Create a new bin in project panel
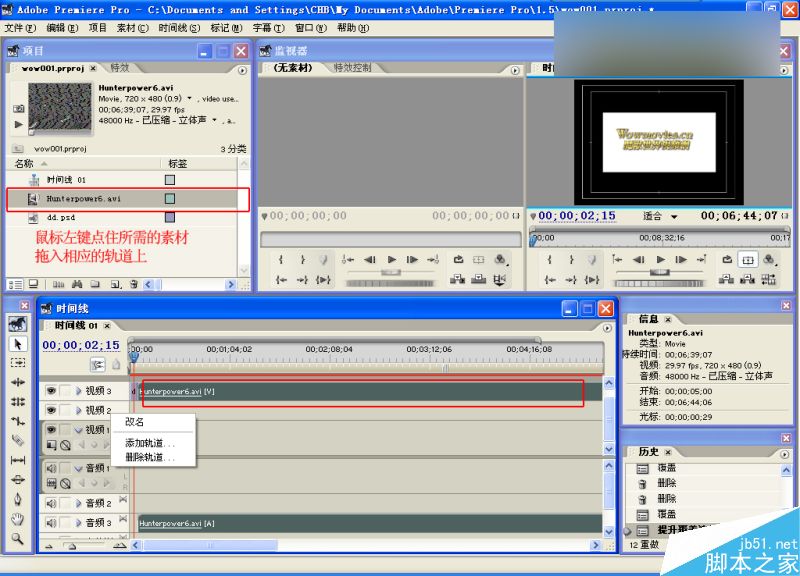The width and height of the screenshot is (800, 576). click(x=95, y=284)
